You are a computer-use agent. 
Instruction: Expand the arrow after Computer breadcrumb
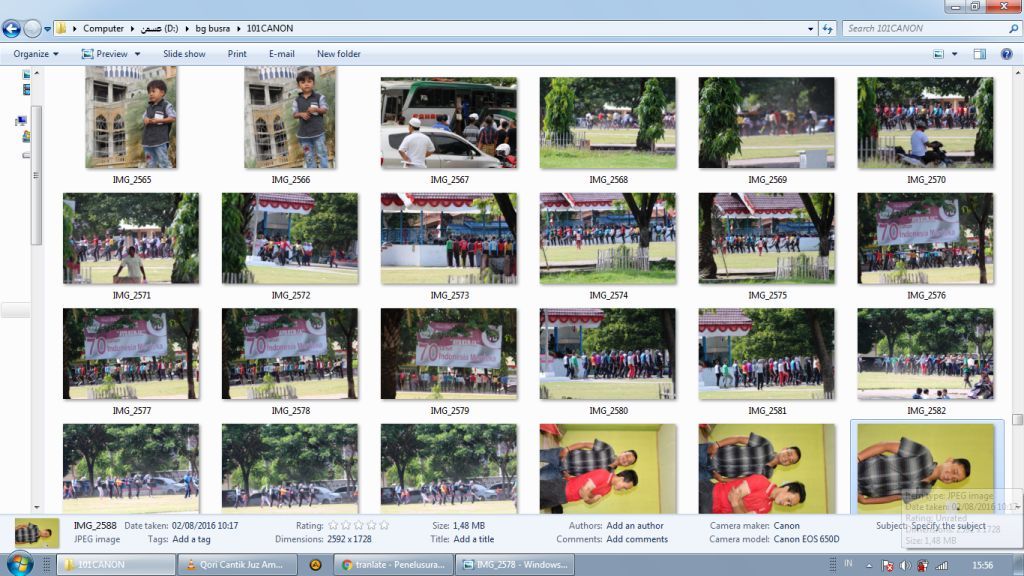(x=133, y=29)
